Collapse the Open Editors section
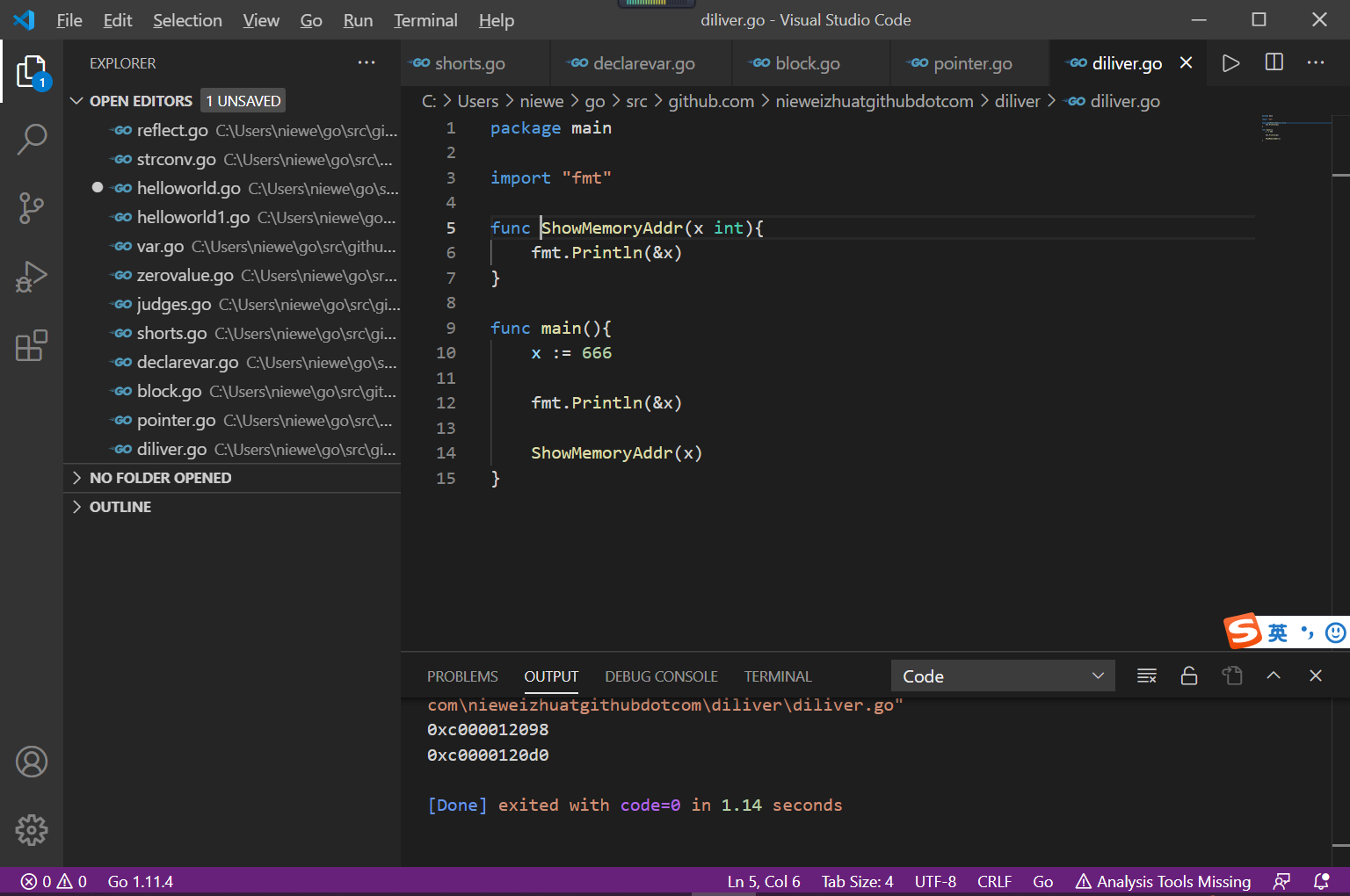Image resolution: width=1350 pixels, height=896 pixels. coord(232,101)
